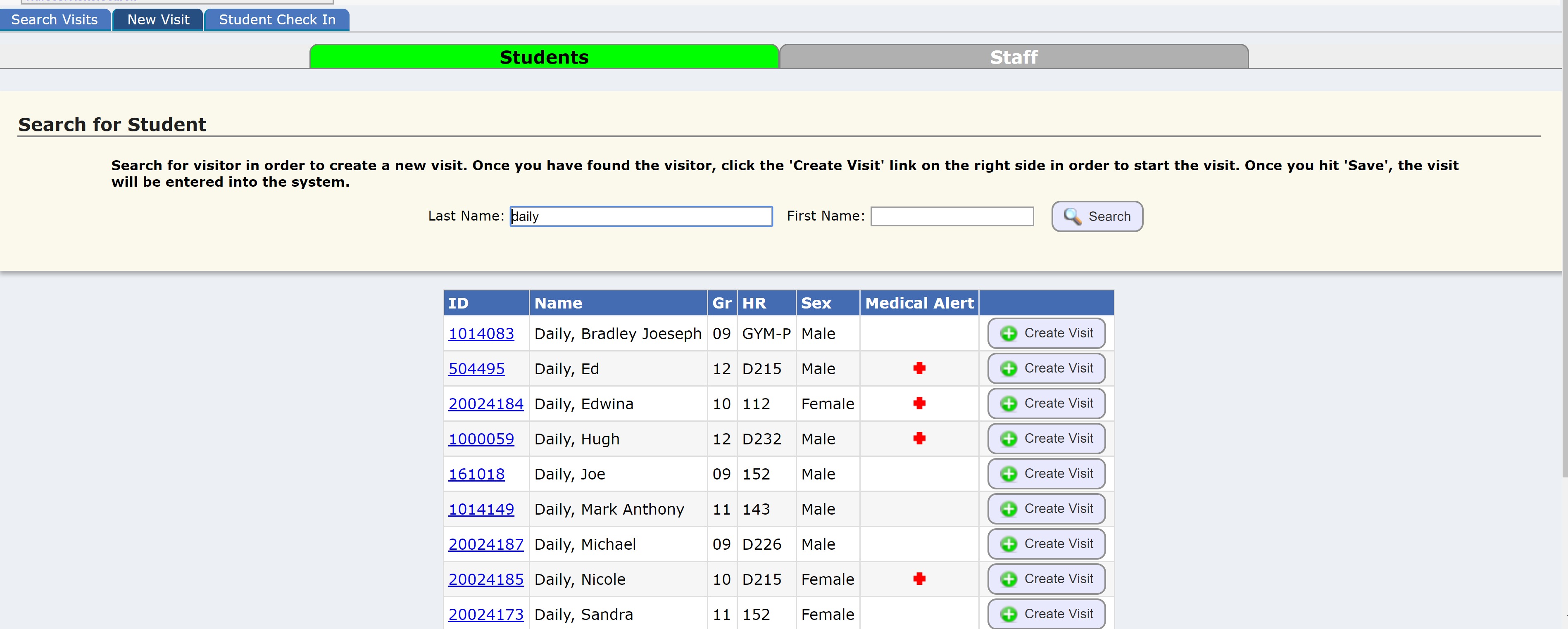Screen dimensions: 1568x629
Task: Open student ID 20024184 link
Action: 485,404
